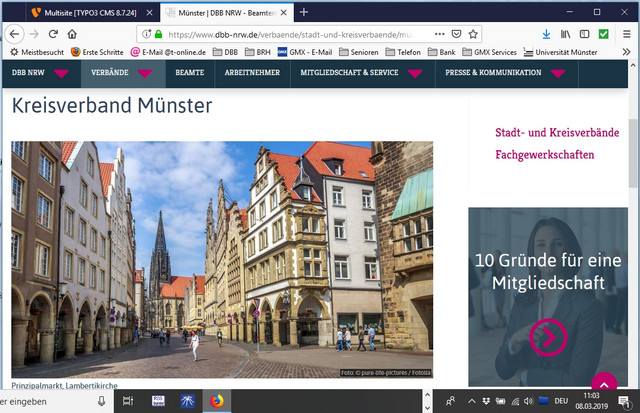Show site security lock information

(158, 34)
